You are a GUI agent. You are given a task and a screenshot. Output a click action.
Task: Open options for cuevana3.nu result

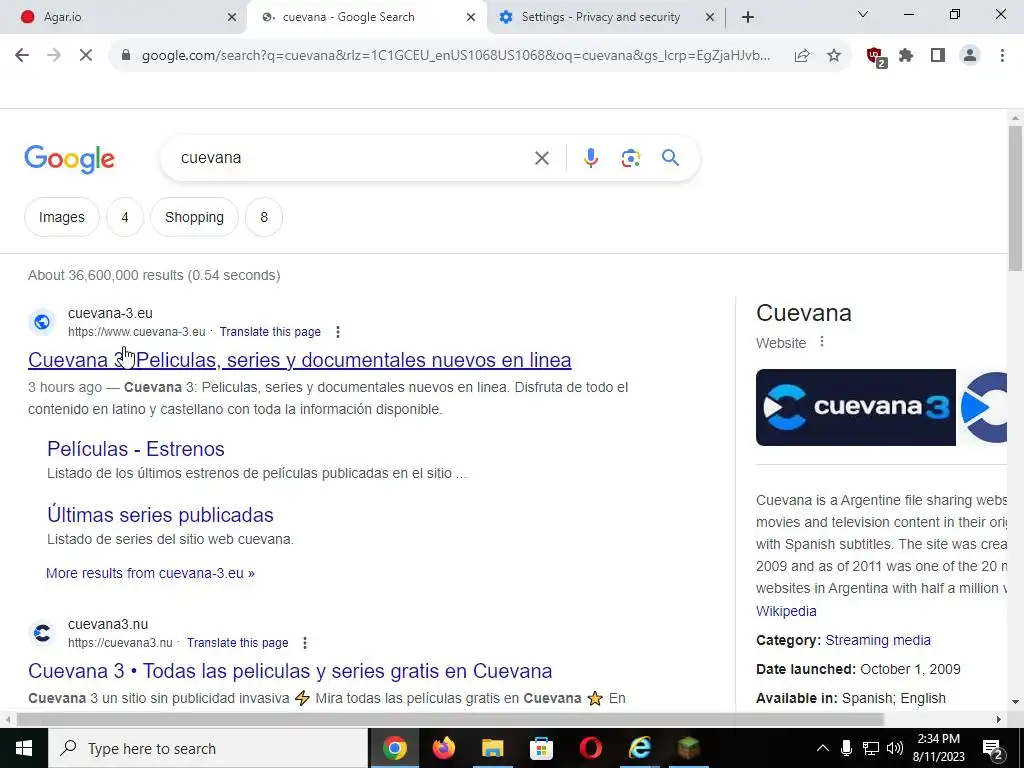tap(304, 643)
